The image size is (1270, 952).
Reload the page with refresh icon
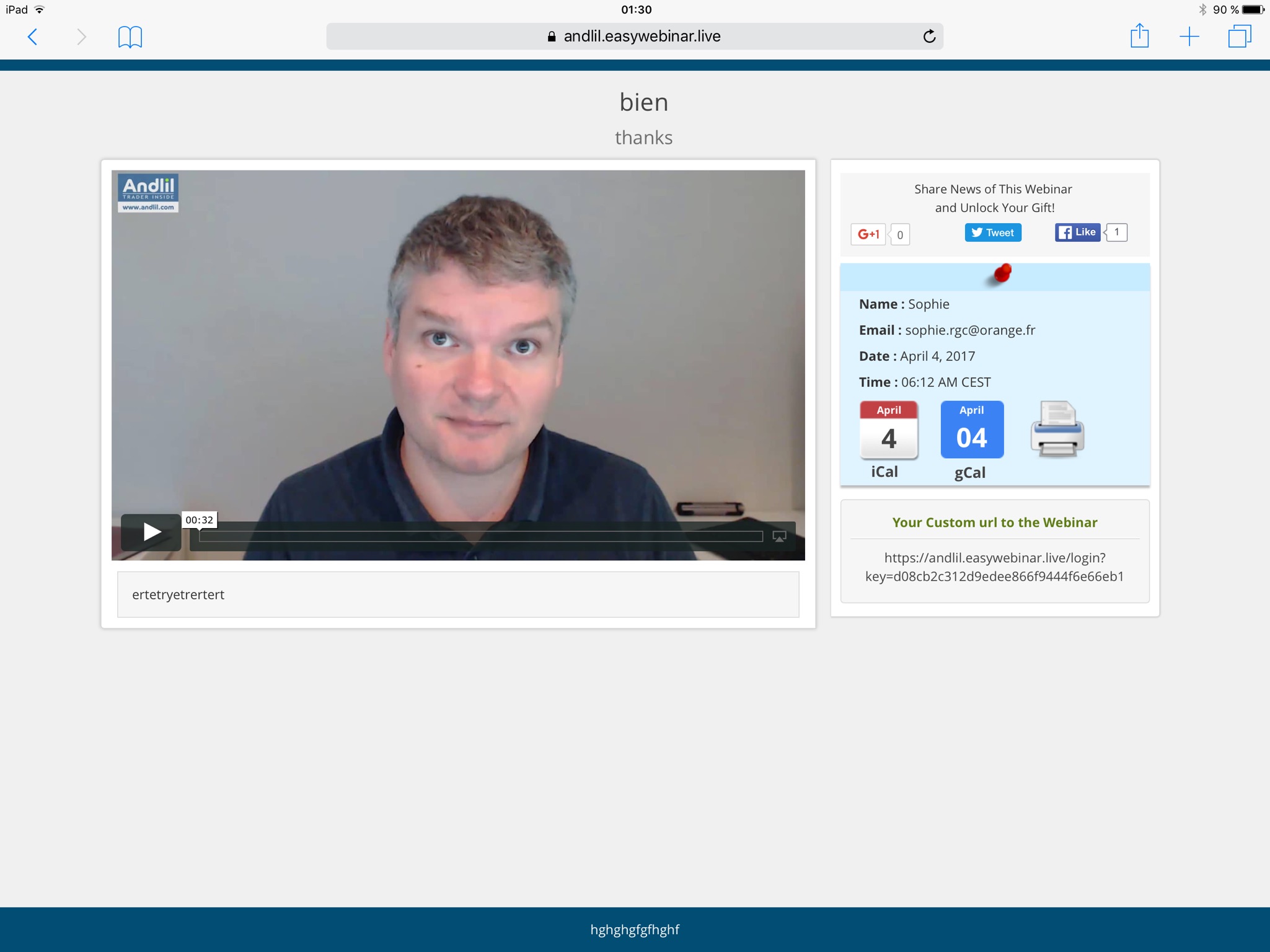928,37
